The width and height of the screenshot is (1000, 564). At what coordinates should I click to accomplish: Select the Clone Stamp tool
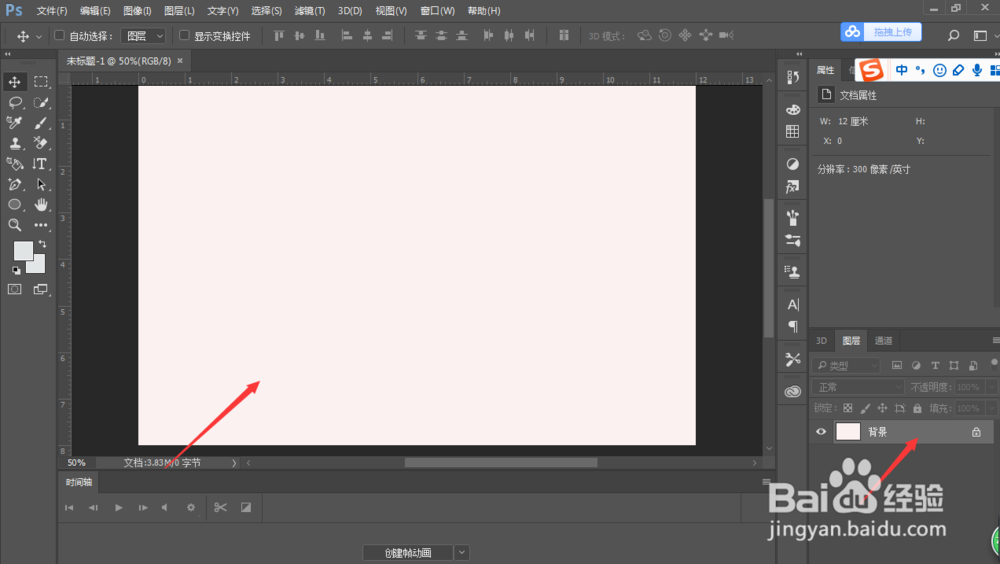click(x=15, y=143)
